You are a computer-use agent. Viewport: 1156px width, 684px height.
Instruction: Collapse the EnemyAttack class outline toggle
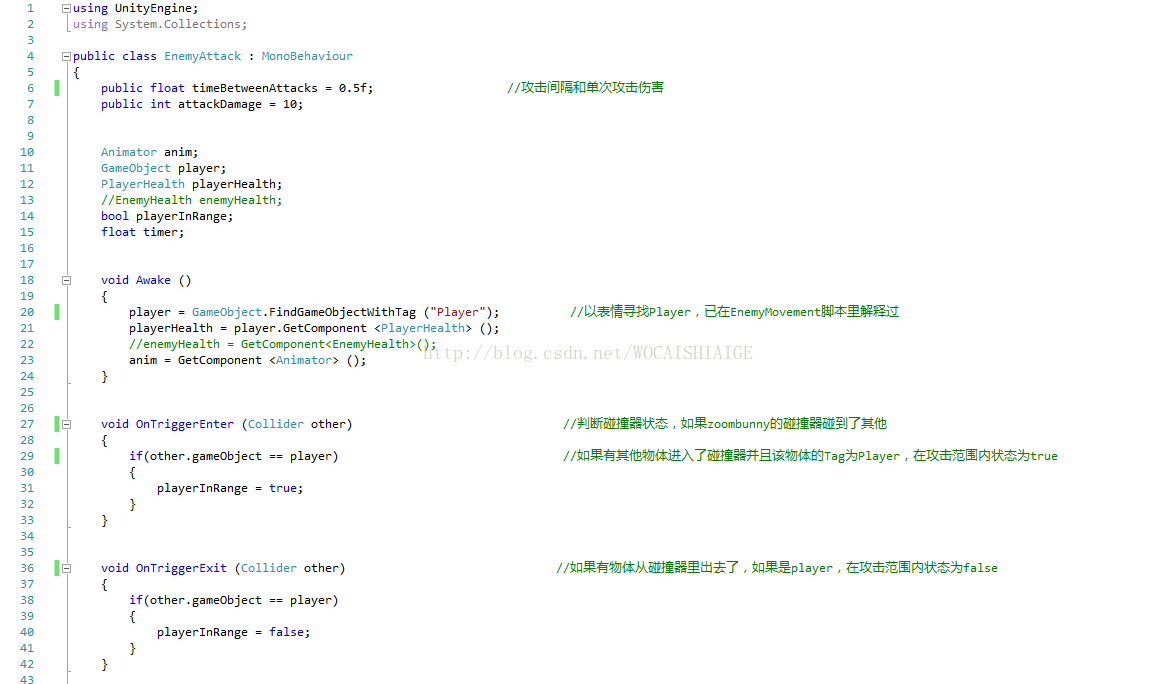[66, 56]
